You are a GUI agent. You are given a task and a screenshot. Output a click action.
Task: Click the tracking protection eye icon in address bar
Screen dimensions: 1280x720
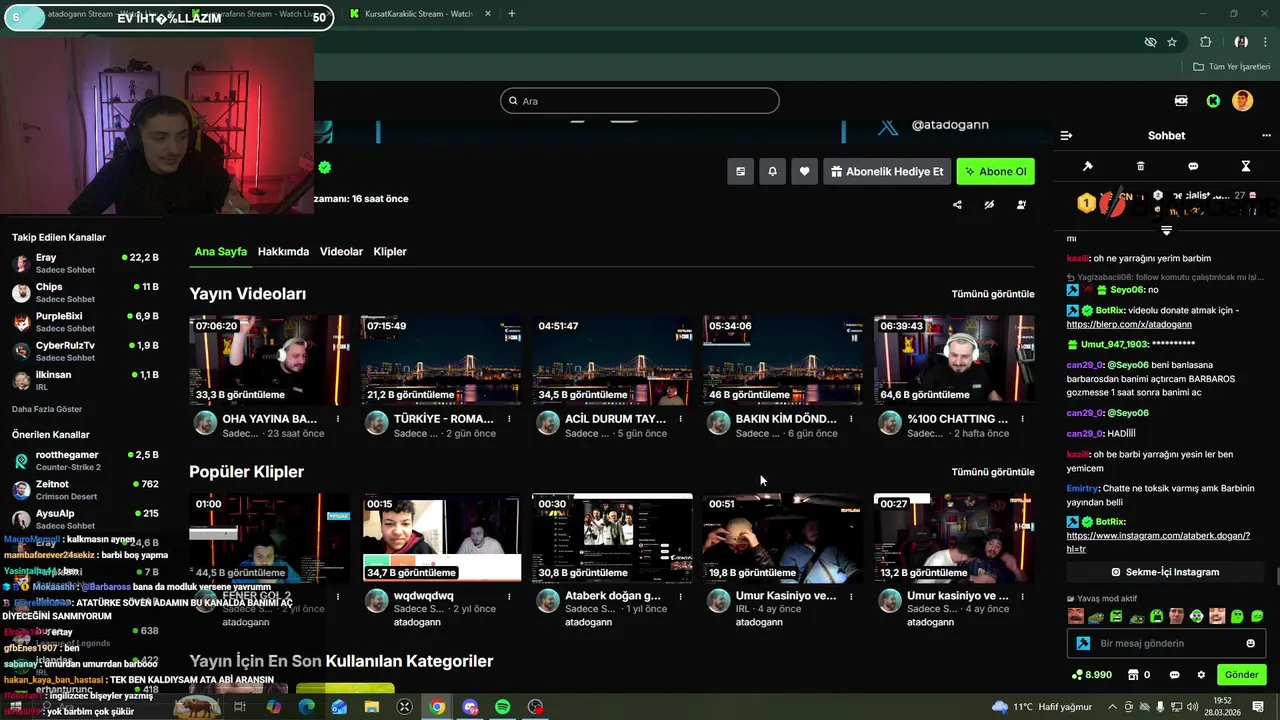pos(1150,42)
